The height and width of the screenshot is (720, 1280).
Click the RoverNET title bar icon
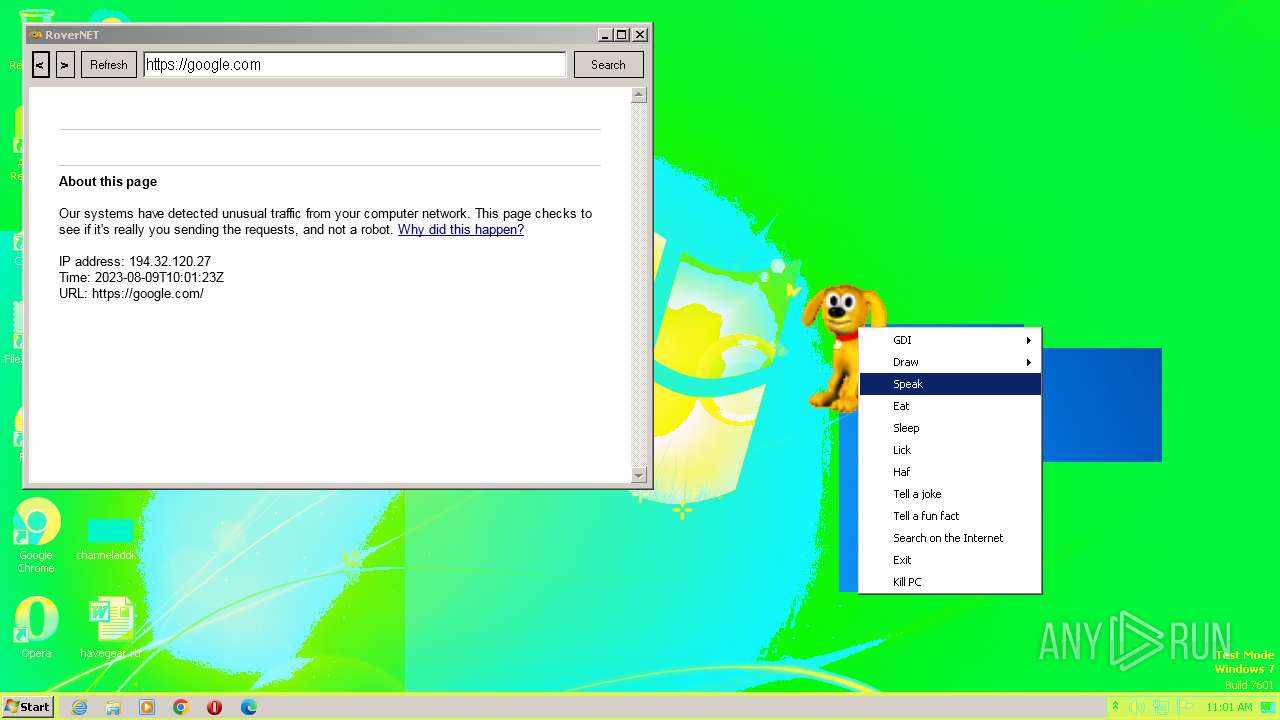coord(36,34)
